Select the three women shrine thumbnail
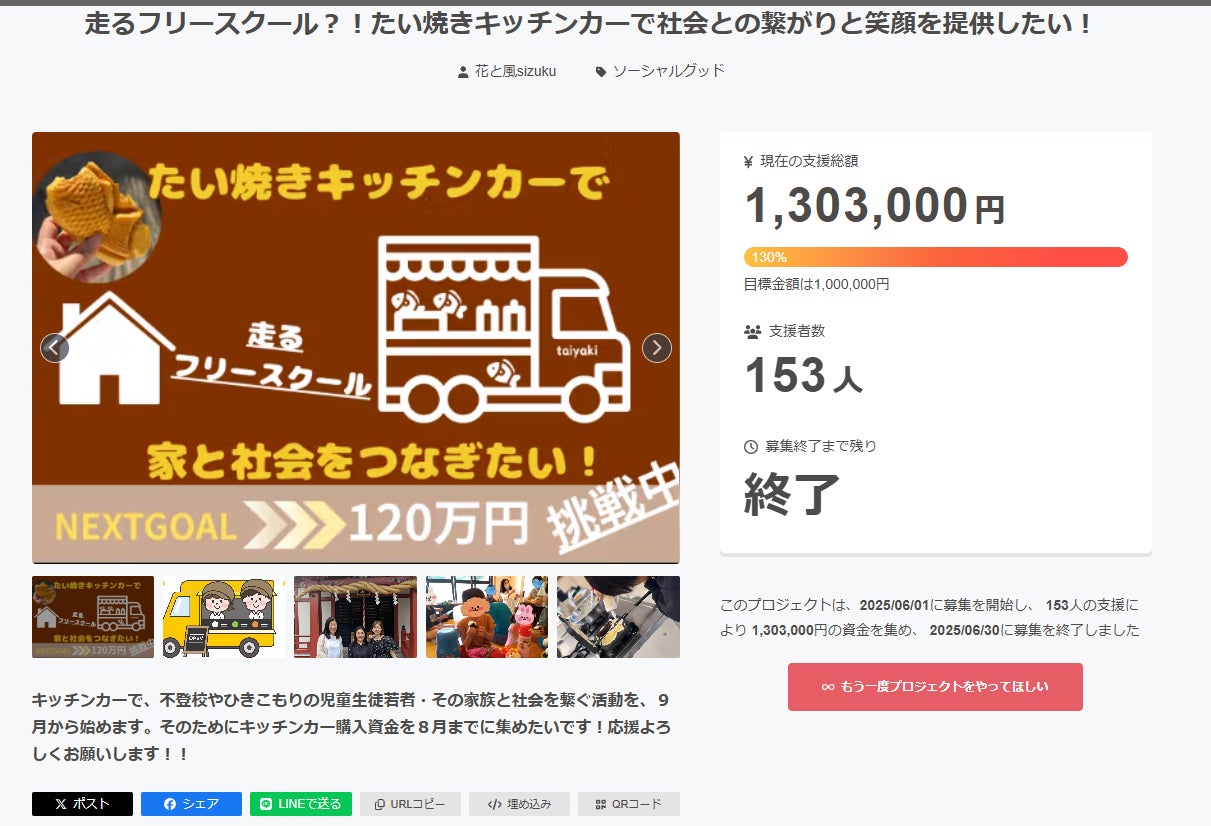 pos(355,617)
